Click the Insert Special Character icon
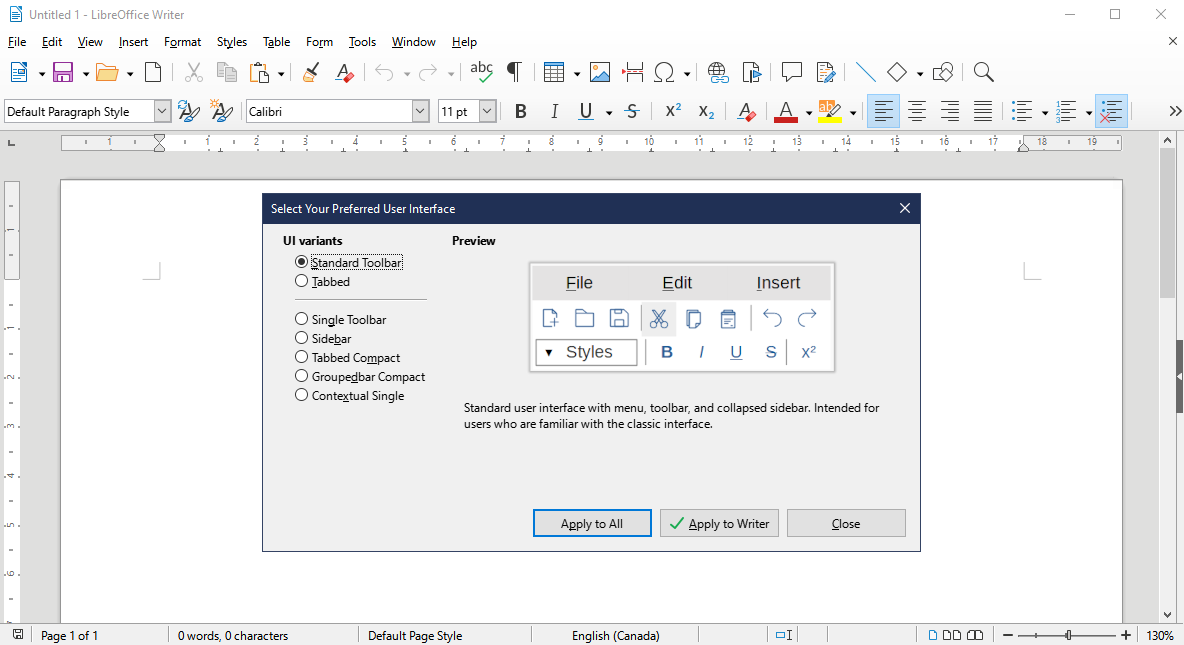Screen dimensions: 1184x645 (x=664, y=72)
